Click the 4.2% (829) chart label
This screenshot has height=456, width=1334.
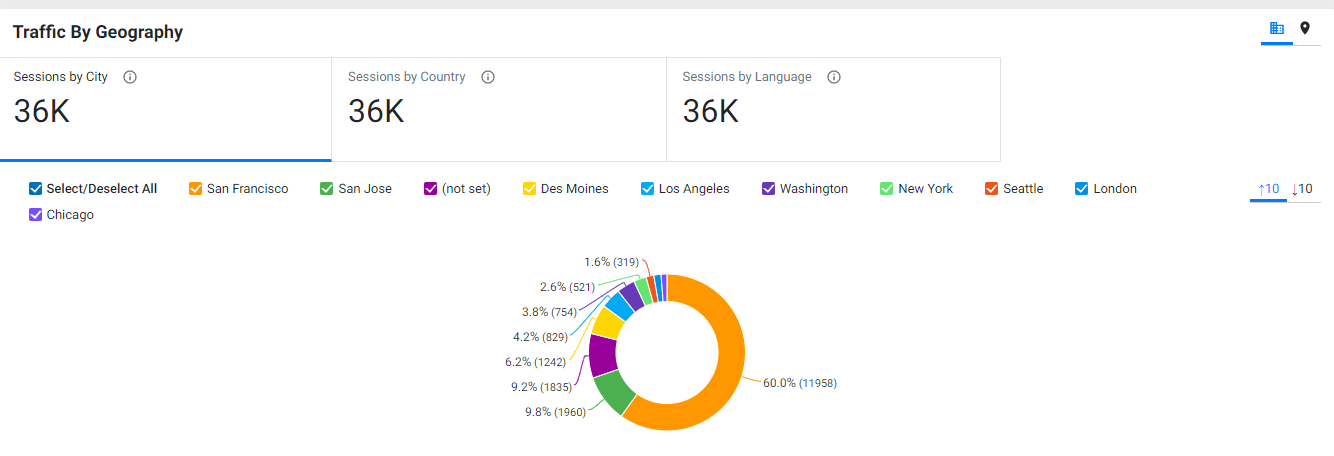[x=540, y=337]
